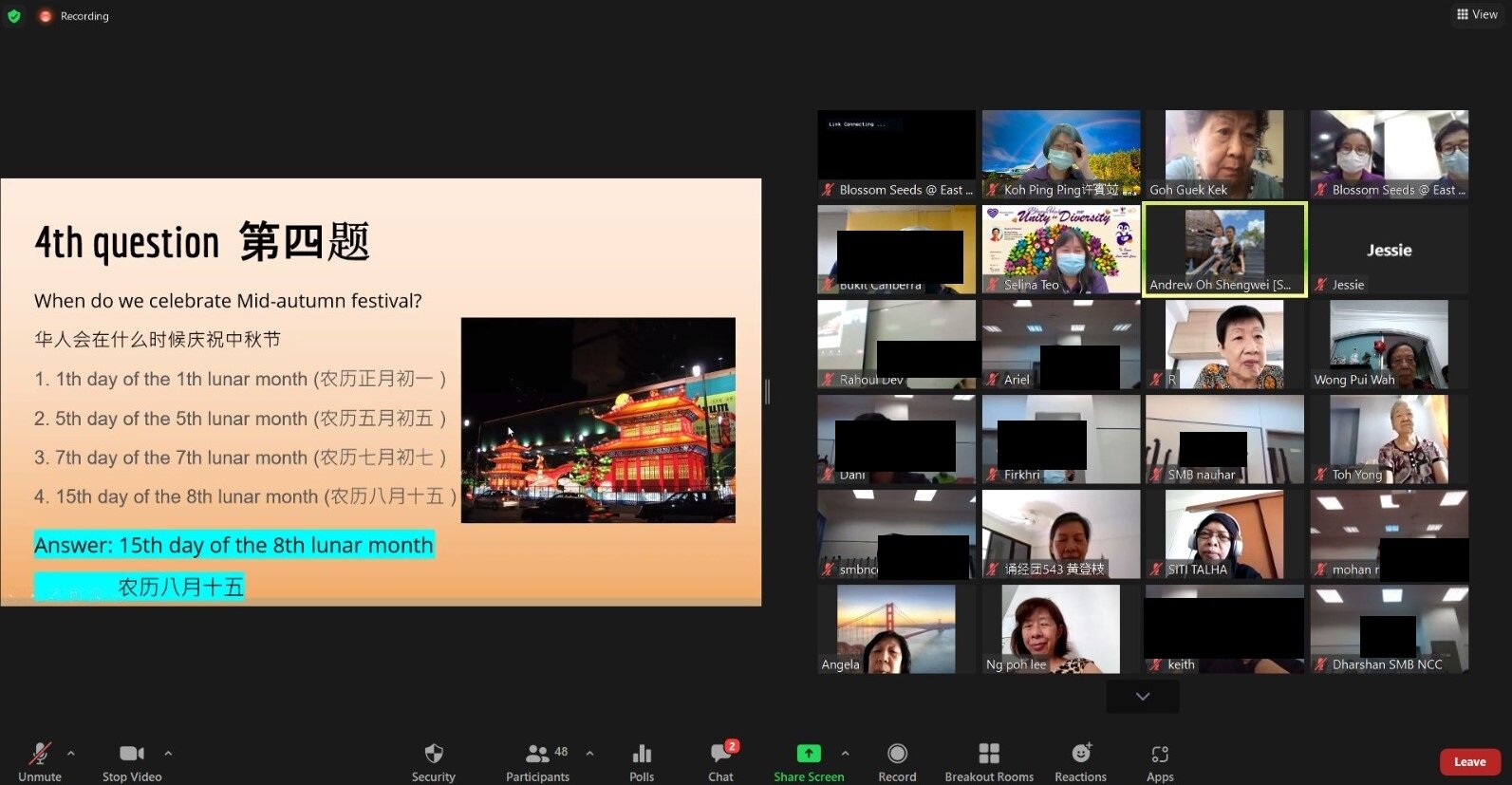Click muted mic icon on SMB nauhar tile
The width and height of the screenshot is (1512, 785).
pos(1156,475)
